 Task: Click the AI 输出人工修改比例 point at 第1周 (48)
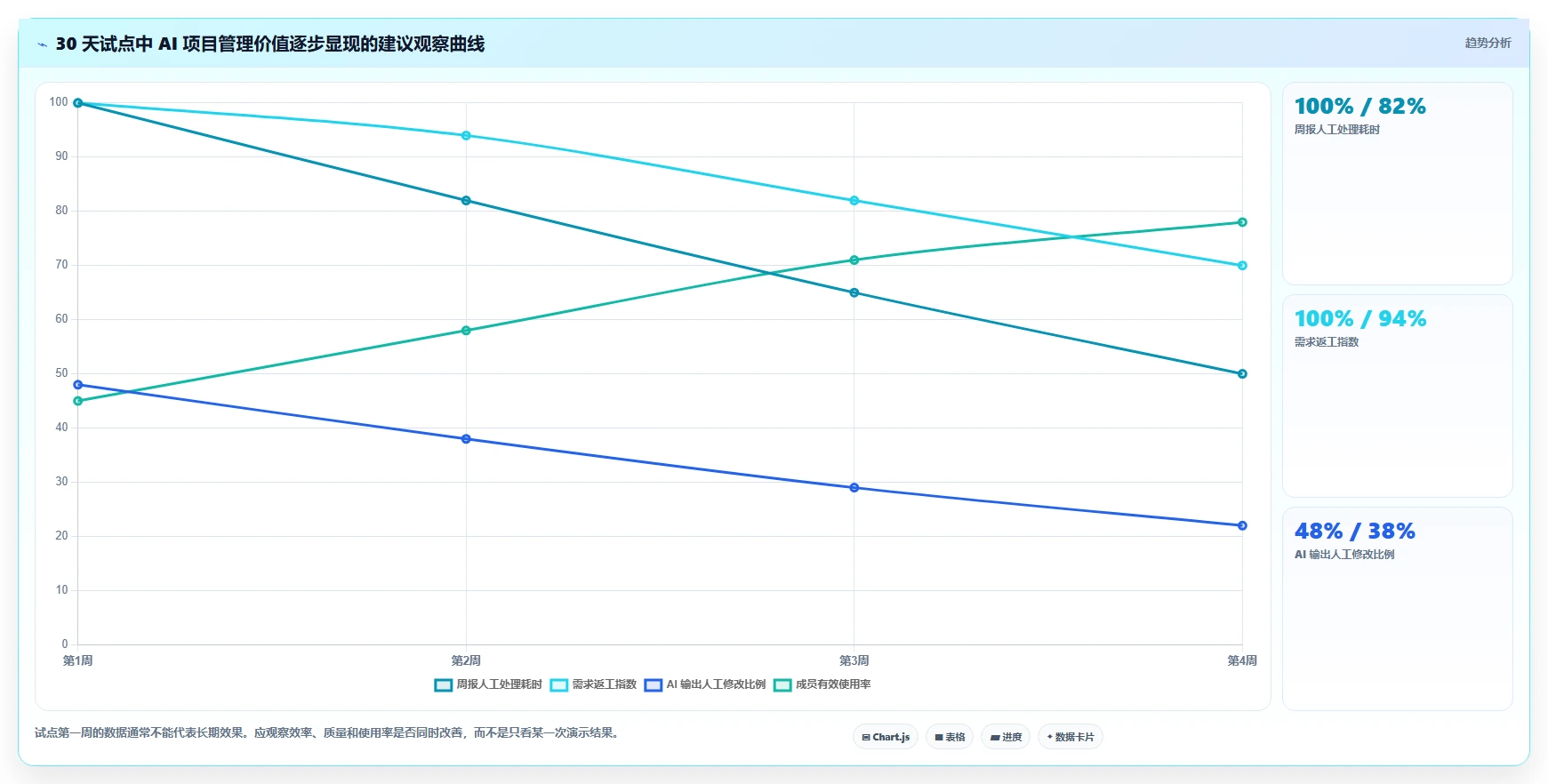pyautogui.click(x=78, y=385)
